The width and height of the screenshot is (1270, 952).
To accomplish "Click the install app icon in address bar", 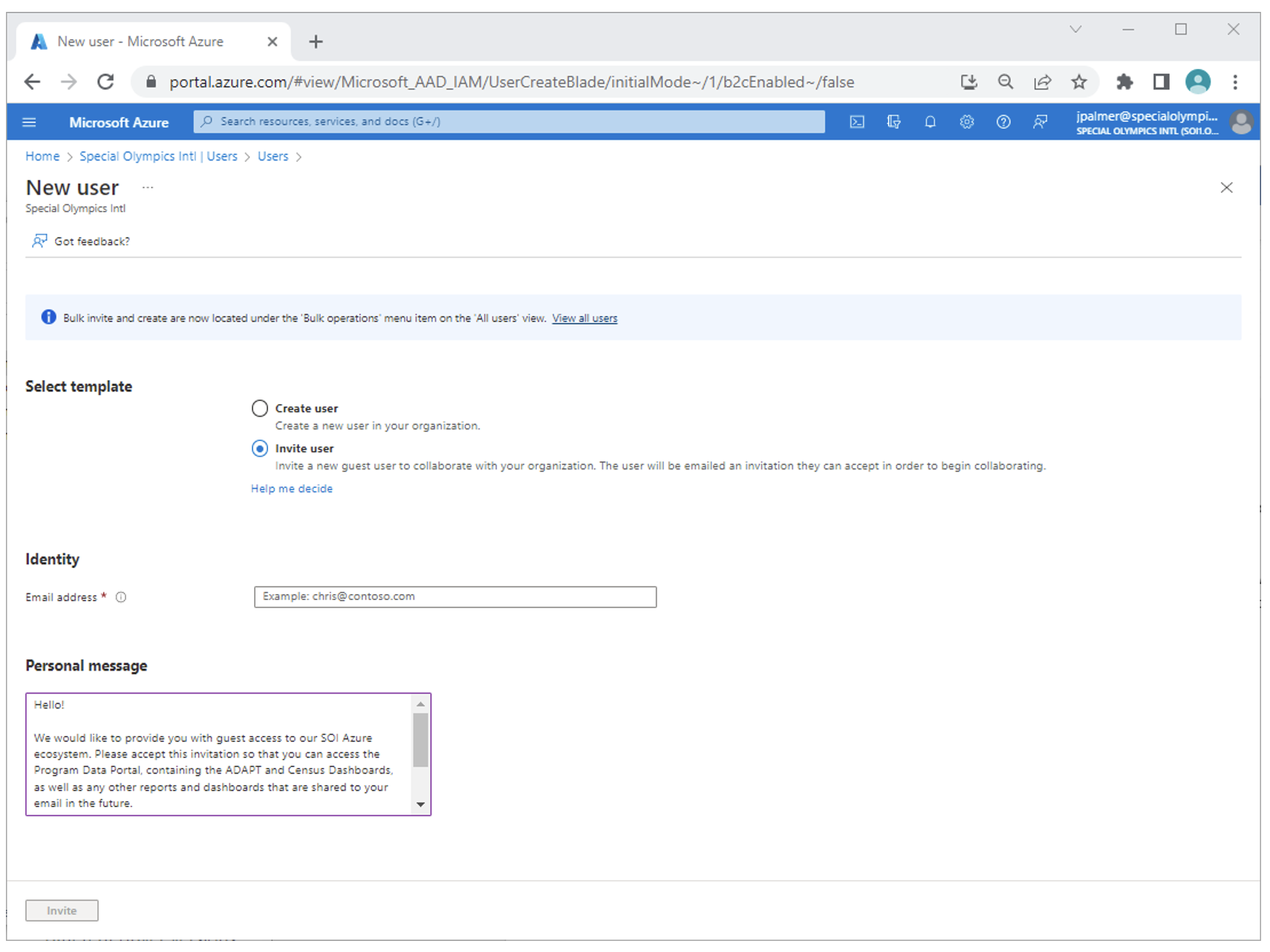I will (968, 82).
